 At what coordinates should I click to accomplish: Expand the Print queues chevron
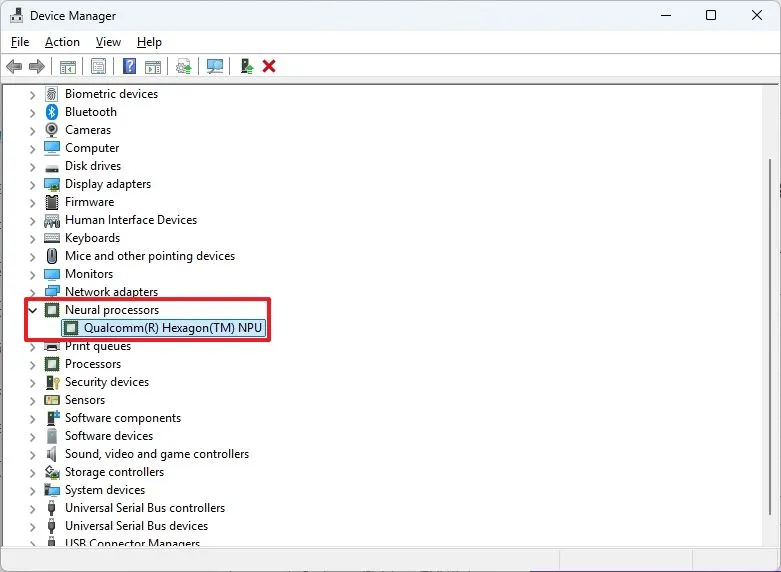pos(33,347)
